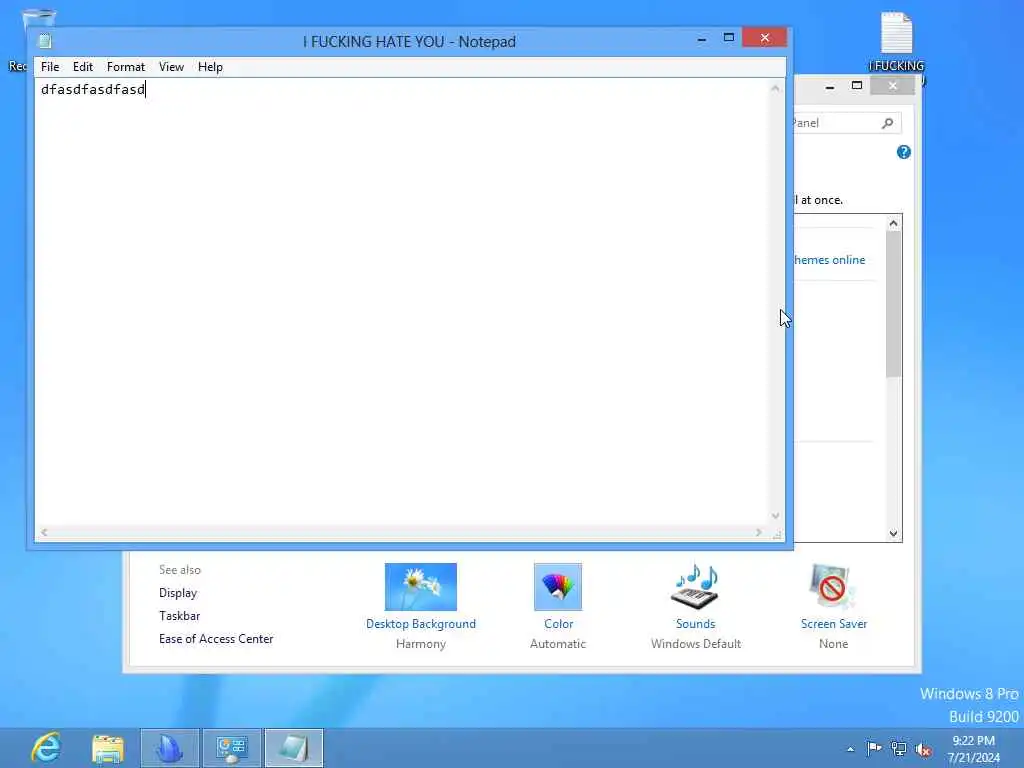Switch to Notepad taskbar button

pyautogui.click(x=294, y=748)
